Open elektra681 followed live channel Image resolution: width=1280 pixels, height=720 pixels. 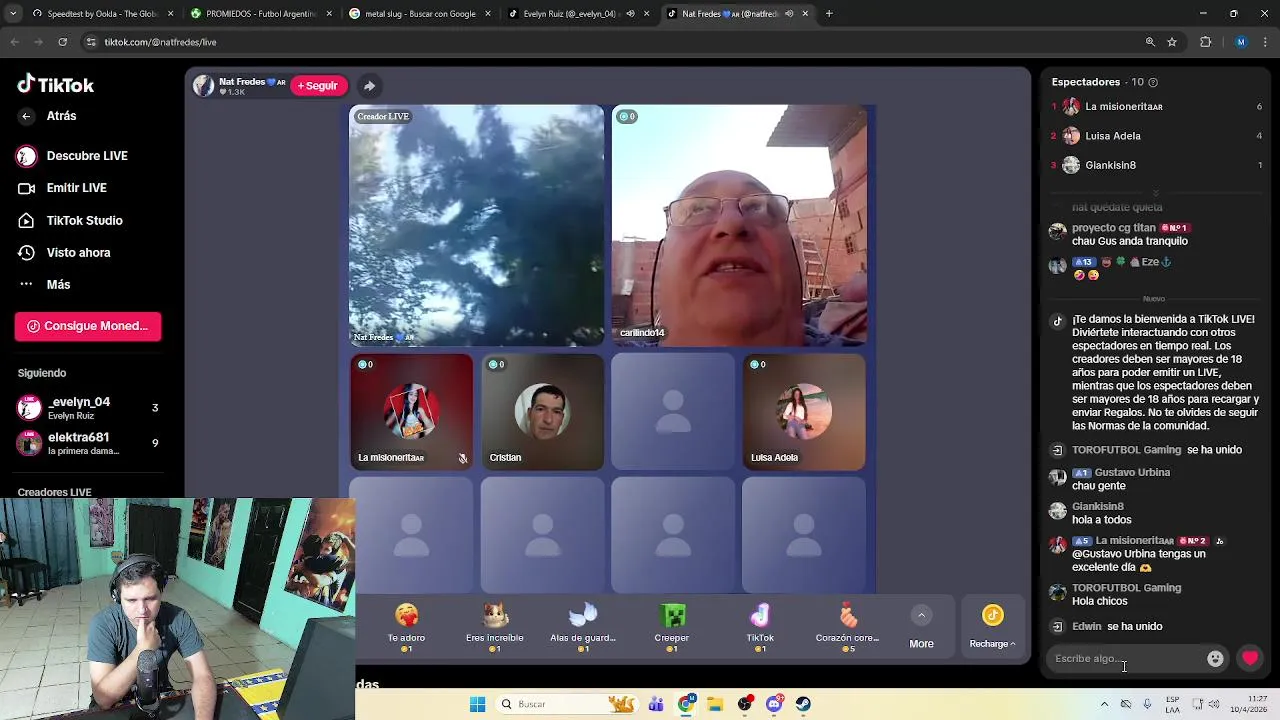click(x=88, y=443)
